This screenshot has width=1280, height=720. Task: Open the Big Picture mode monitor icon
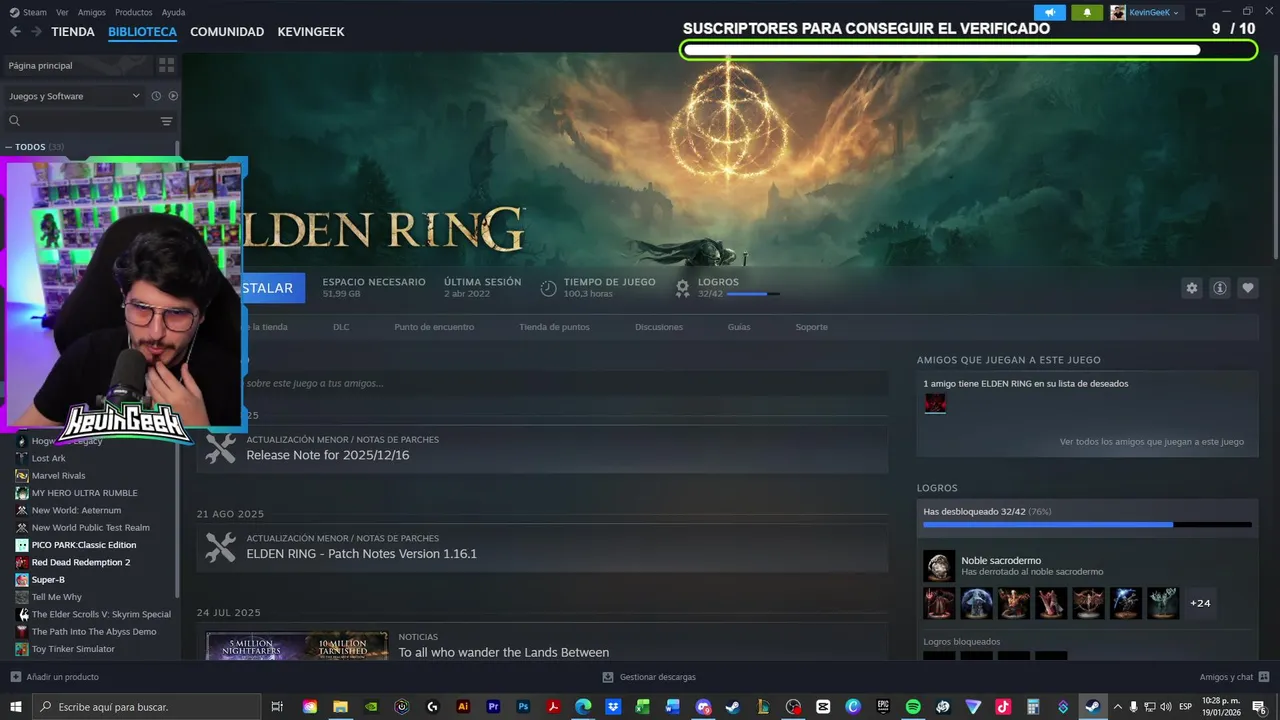[x=1200, y=12]
